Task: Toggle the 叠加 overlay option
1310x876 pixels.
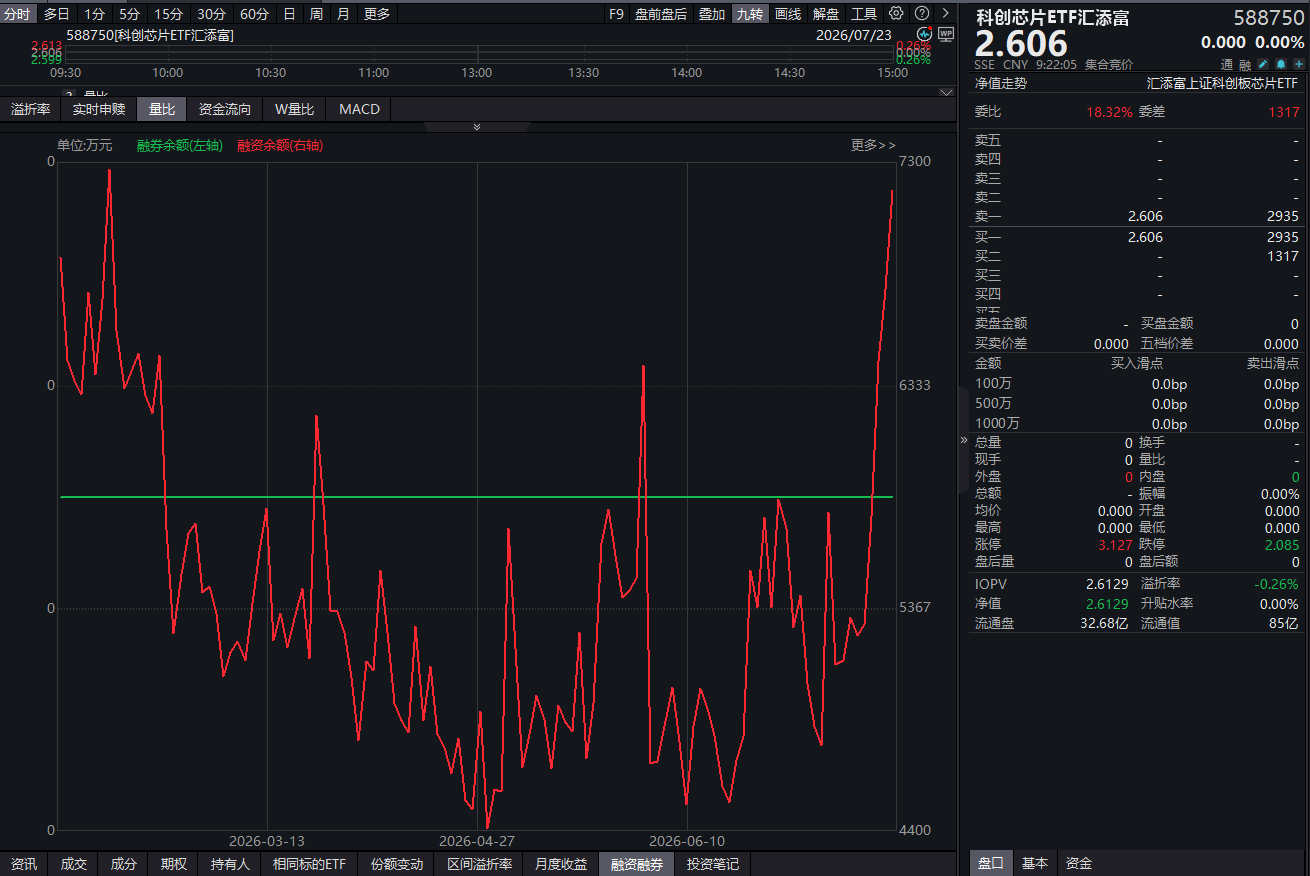Action: pyautogui.click(x=712, y=13)
